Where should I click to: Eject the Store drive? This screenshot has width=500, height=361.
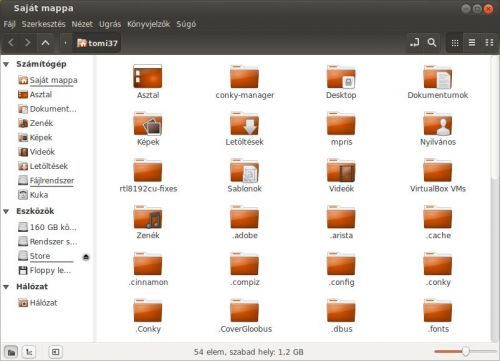pos(86,257)
